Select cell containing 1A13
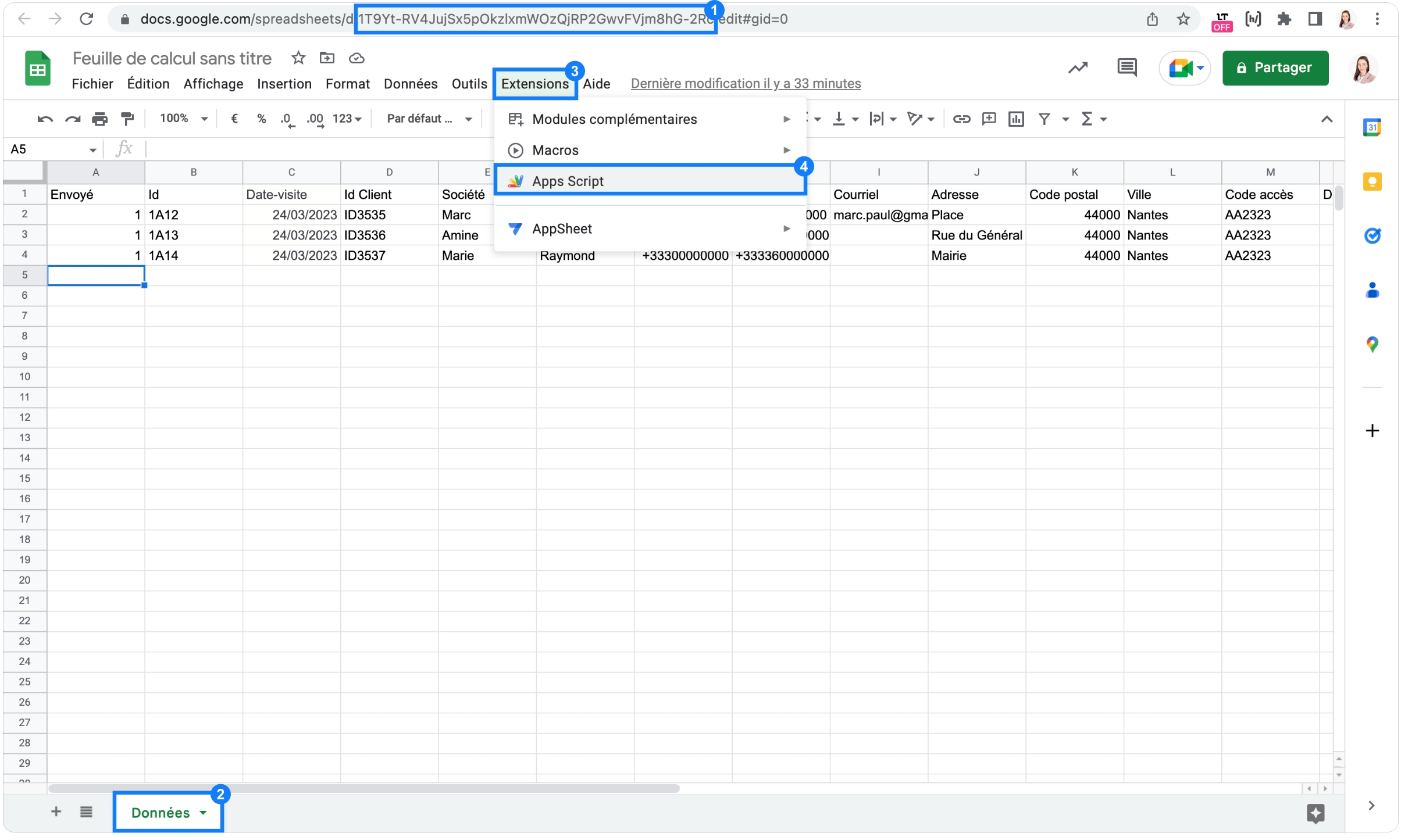The image size is (1401, 840). click(x=194, y=235)
